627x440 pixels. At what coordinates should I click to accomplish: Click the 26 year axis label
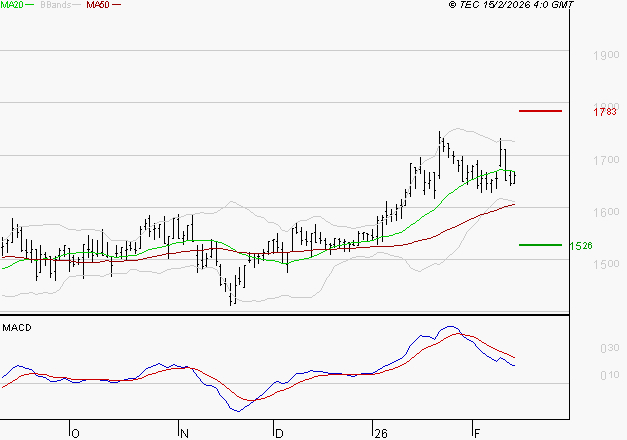click(x=381, y=433)
